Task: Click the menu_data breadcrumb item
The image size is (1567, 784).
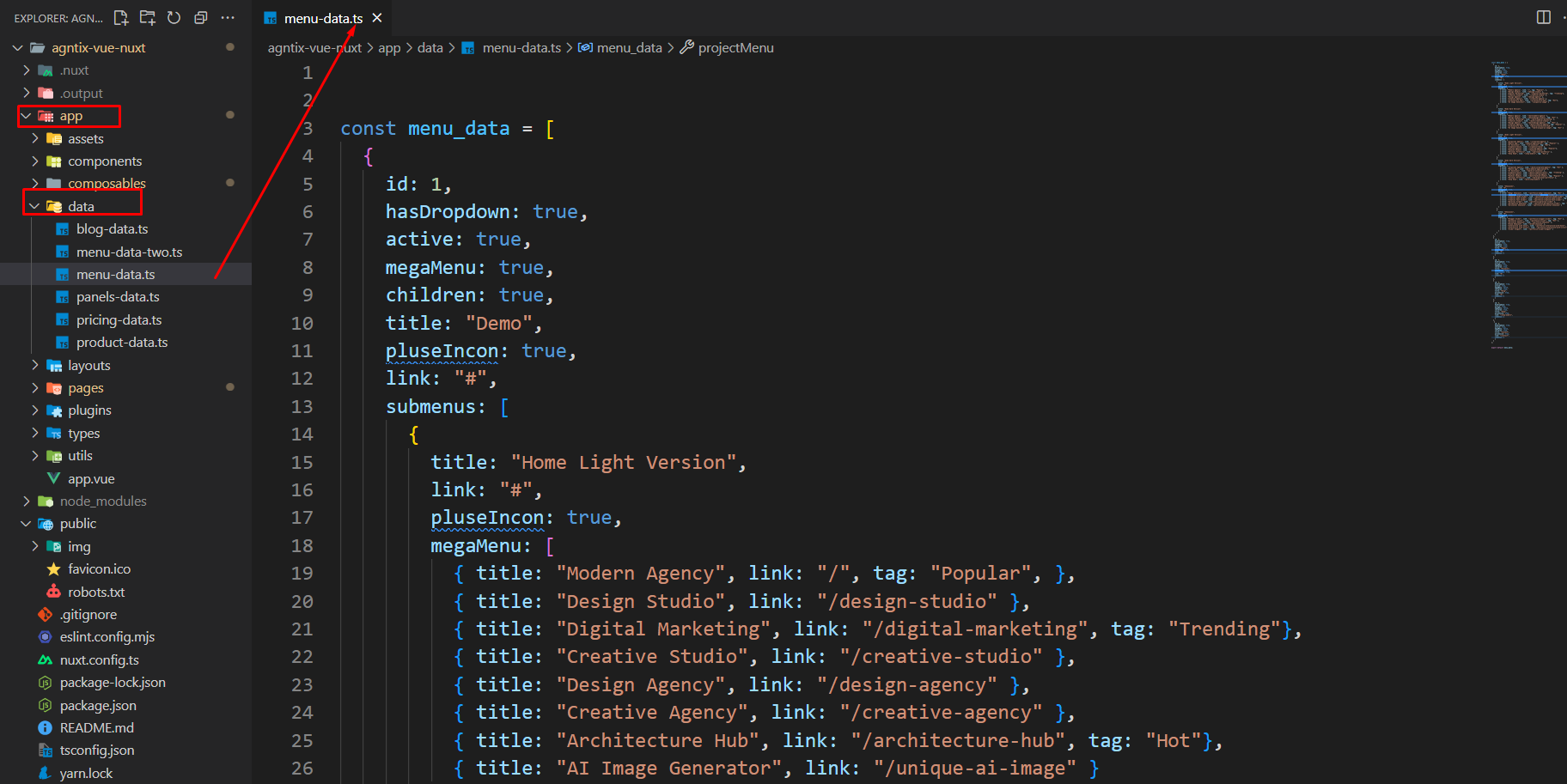Action: [x=629, y=48]
